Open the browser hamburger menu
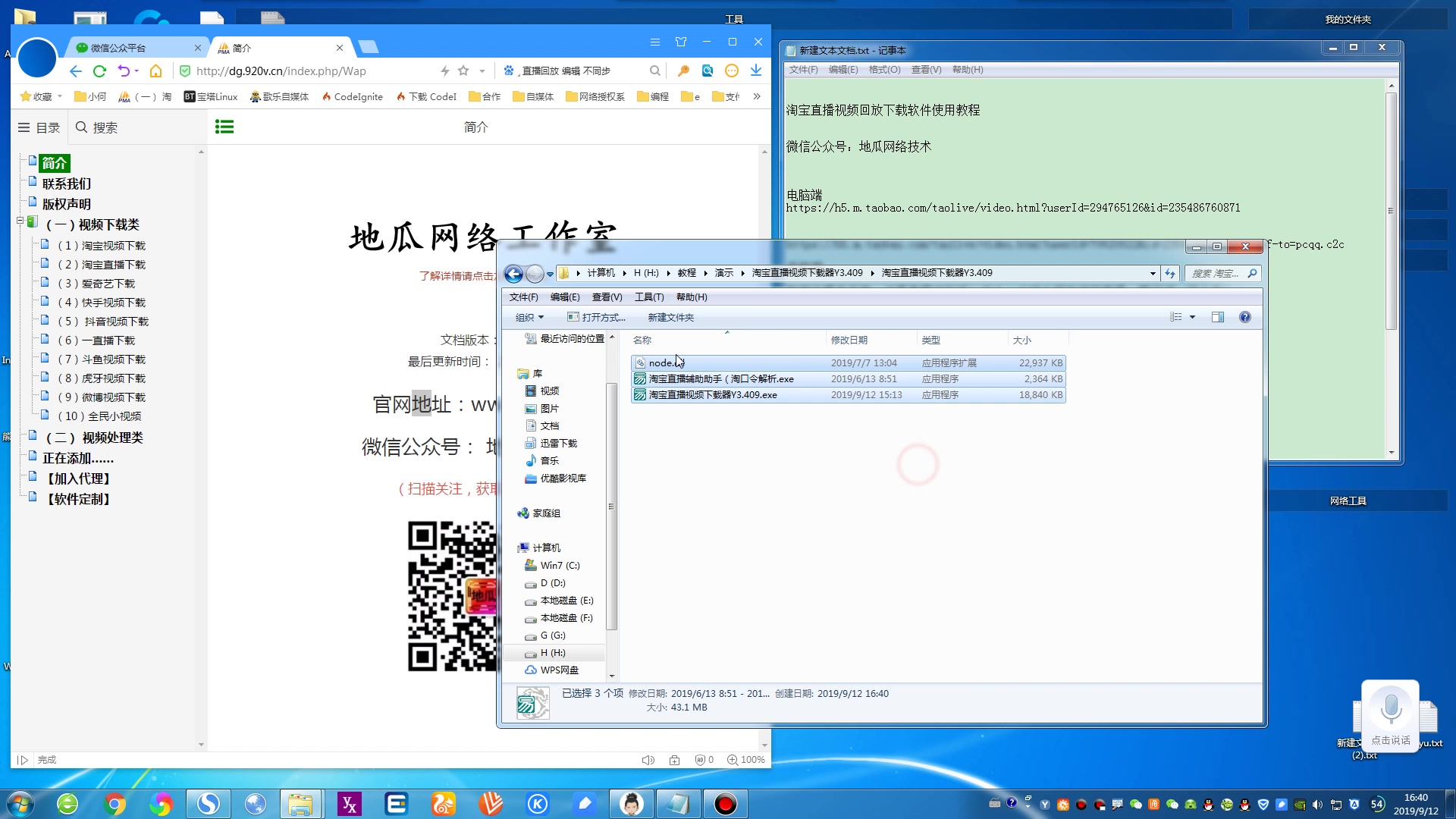Screen dimensions: 1456x819 point(655,42)
